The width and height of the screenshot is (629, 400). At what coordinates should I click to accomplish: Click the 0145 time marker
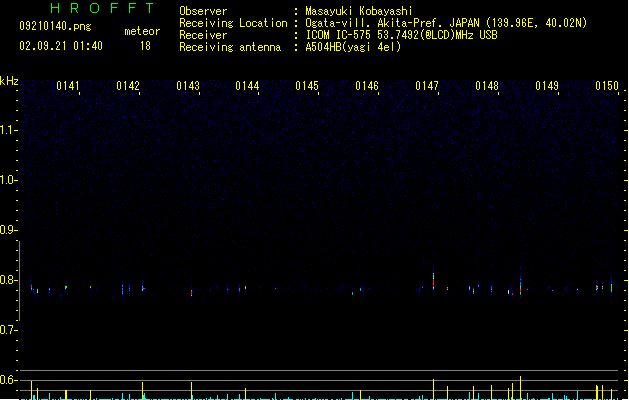(307, 86)
